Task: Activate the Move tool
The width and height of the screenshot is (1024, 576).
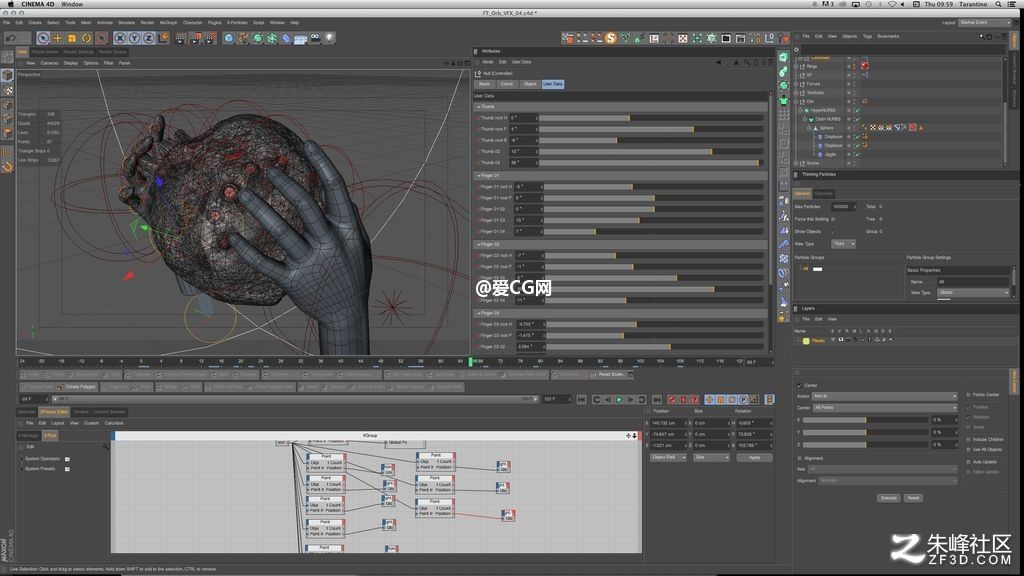Action: pos(57,39)
